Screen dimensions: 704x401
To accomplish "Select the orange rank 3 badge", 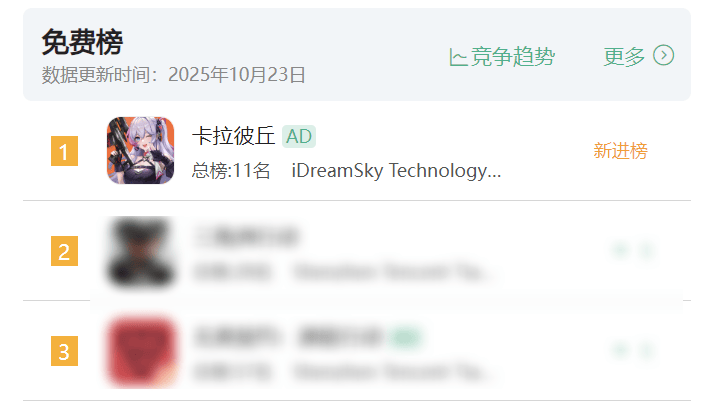I will (x=64, y=351).
